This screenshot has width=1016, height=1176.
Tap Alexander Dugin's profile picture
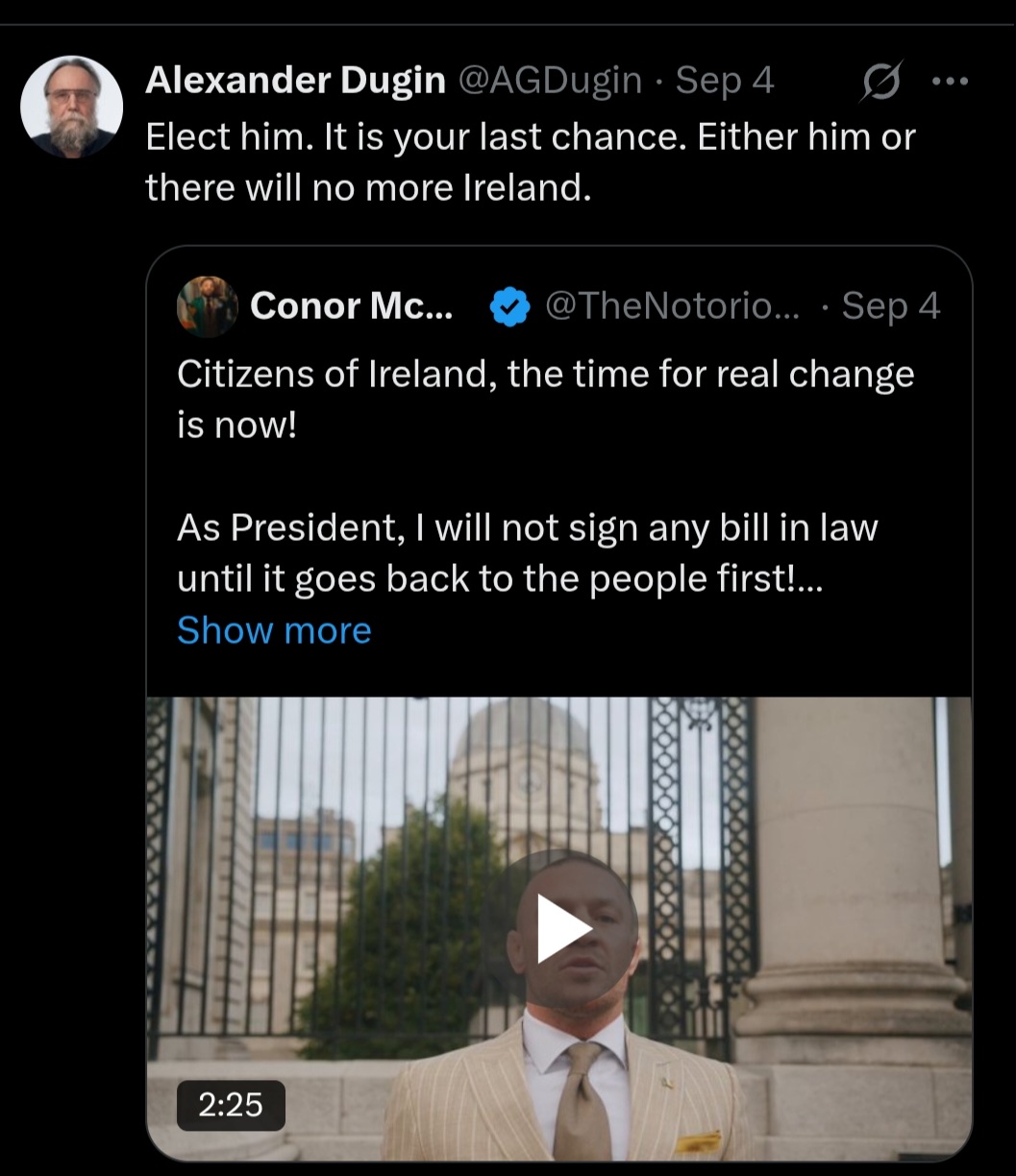coord(72,107)
